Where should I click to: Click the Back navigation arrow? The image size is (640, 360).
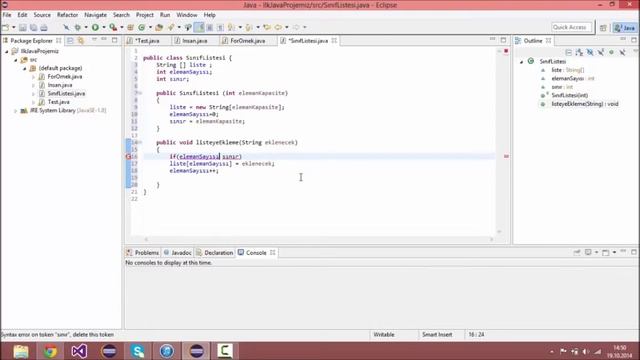tap(278, 27)
